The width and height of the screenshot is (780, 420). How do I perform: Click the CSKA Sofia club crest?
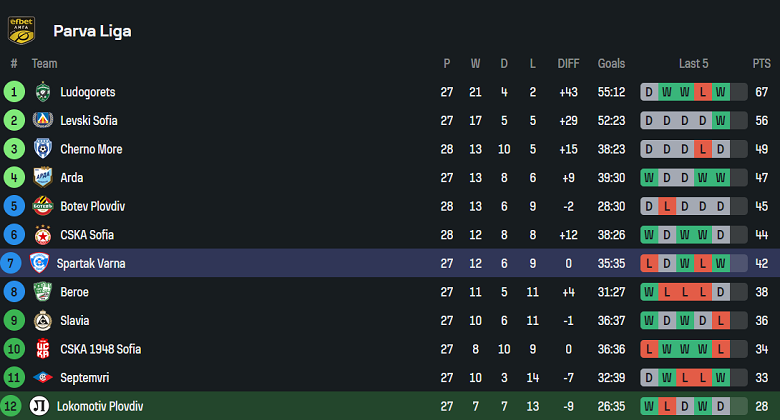(42, 235)
